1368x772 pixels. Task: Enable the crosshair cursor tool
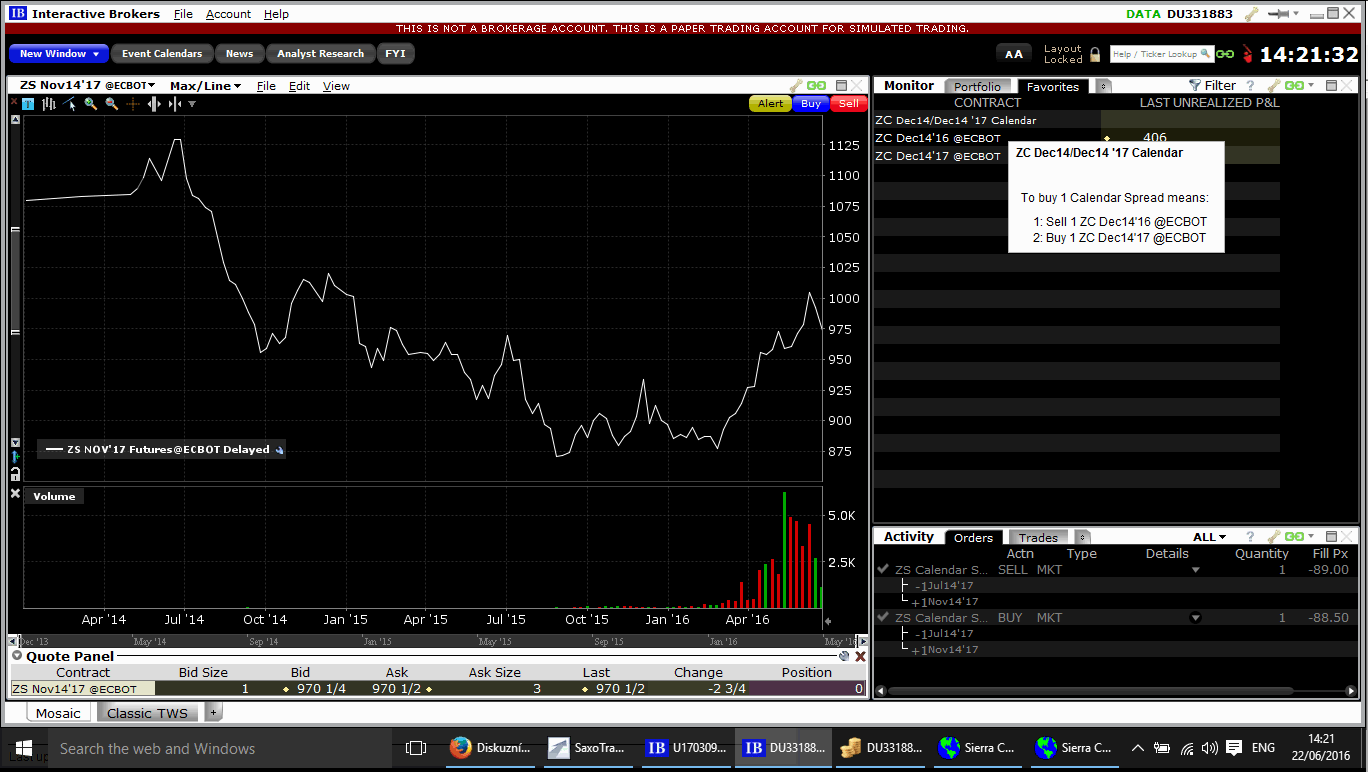132,104
